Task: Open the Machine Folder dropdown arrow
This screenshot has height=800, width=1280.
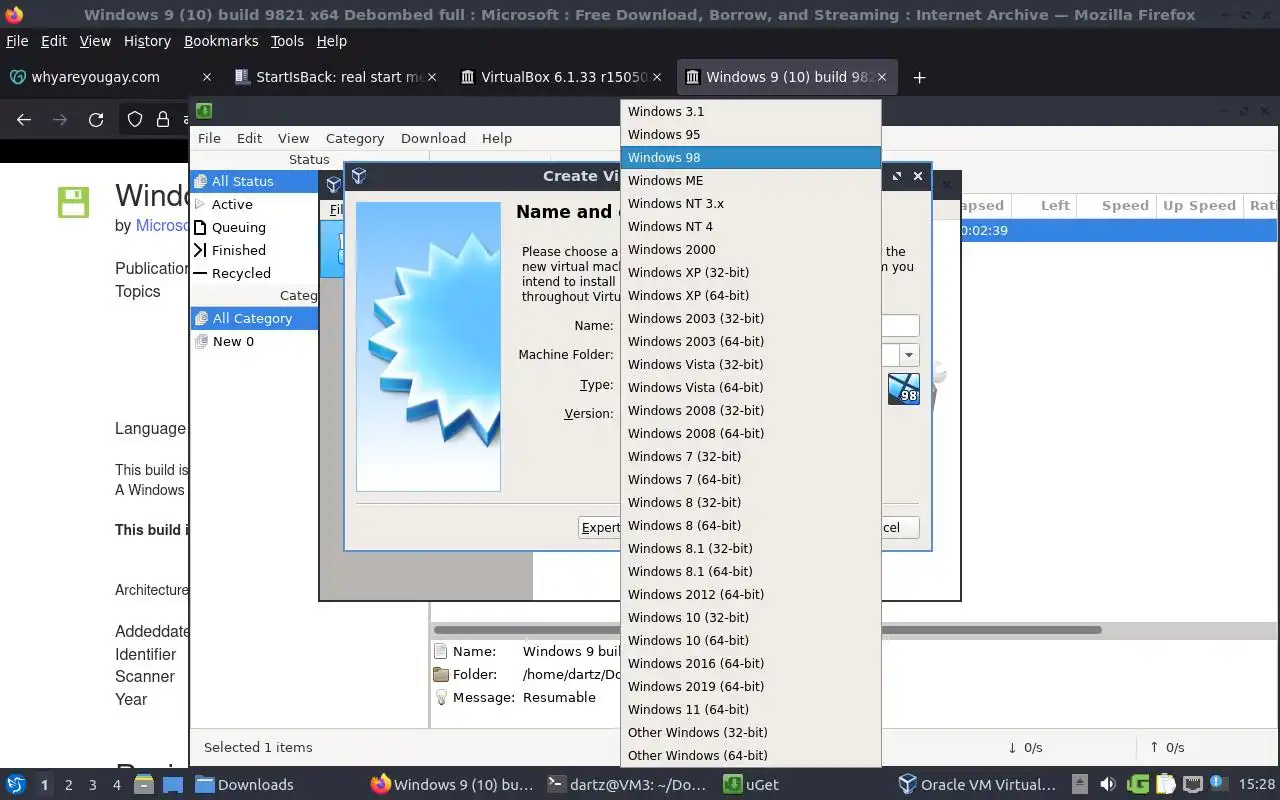Action: [908, 355]
